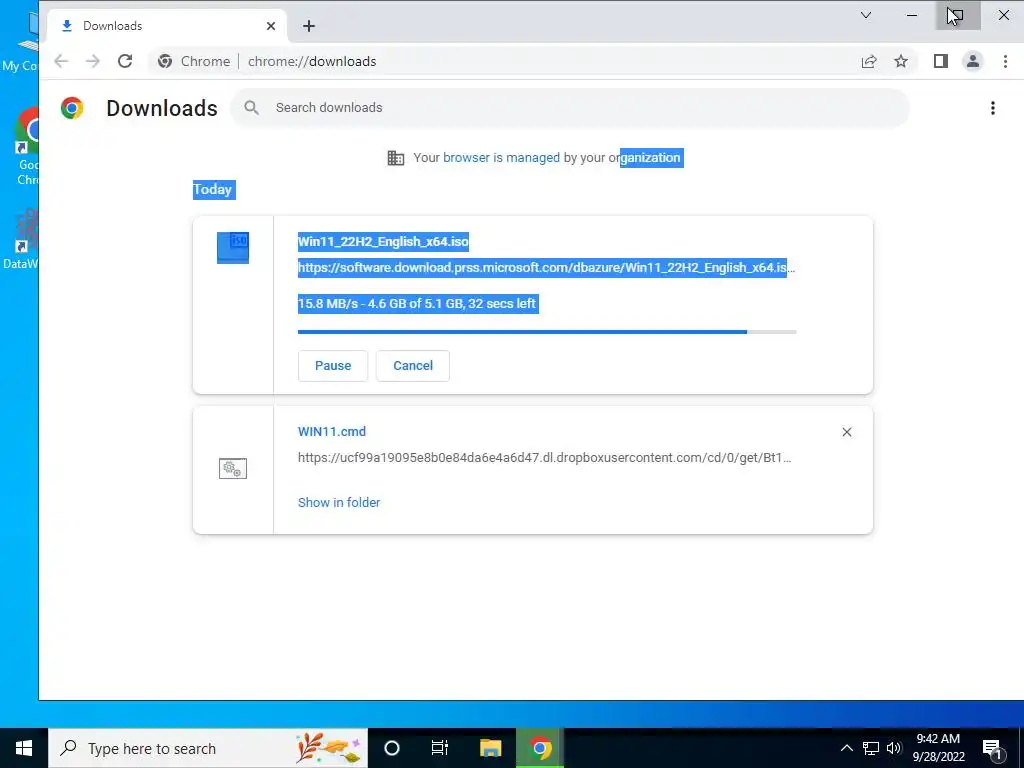This screenshot has height=768, width=1024.
Task: Focus the Search downloads field
Action: click(569, 108)
